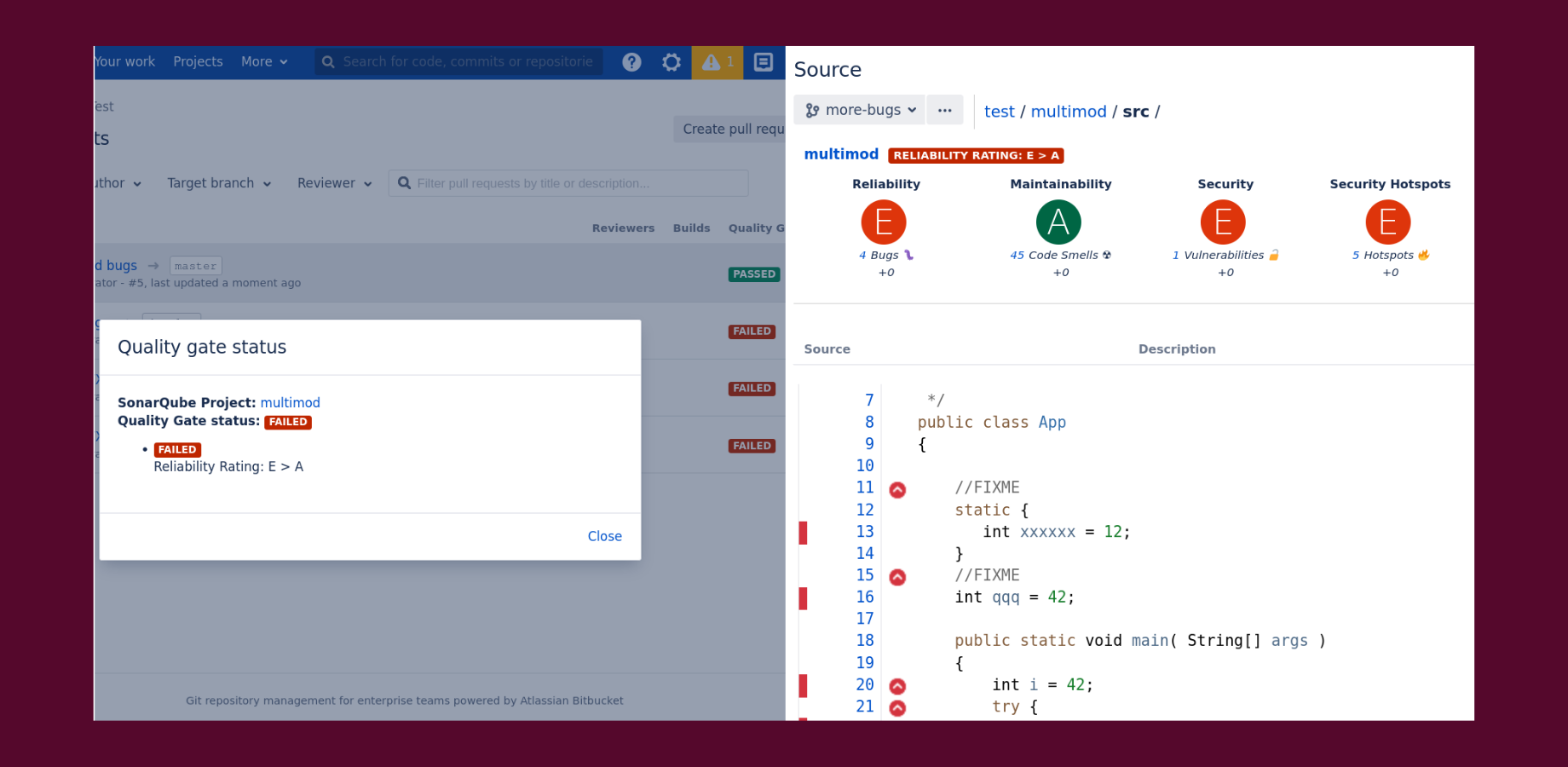
Task: Click the Reviewers column header
Action: coord(624,228)
